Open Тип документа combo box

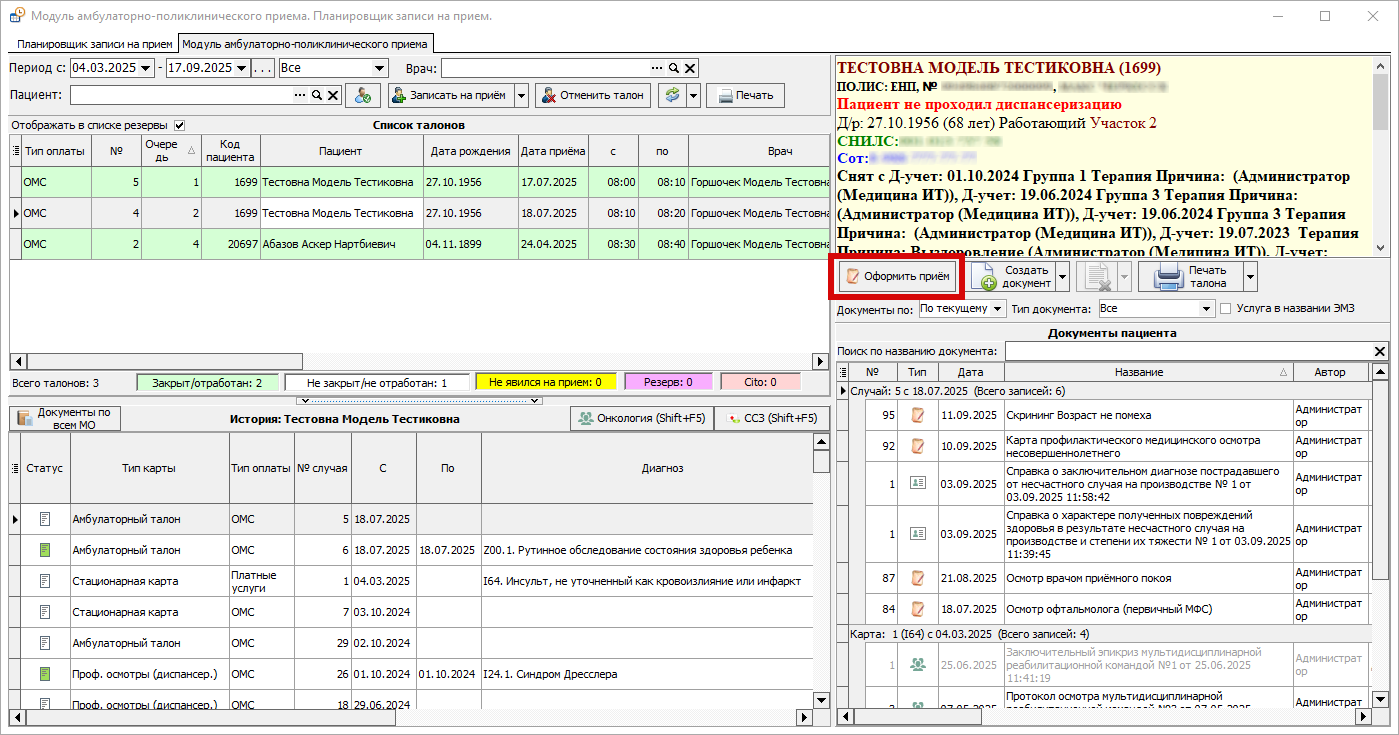[x=1157, y=309]
